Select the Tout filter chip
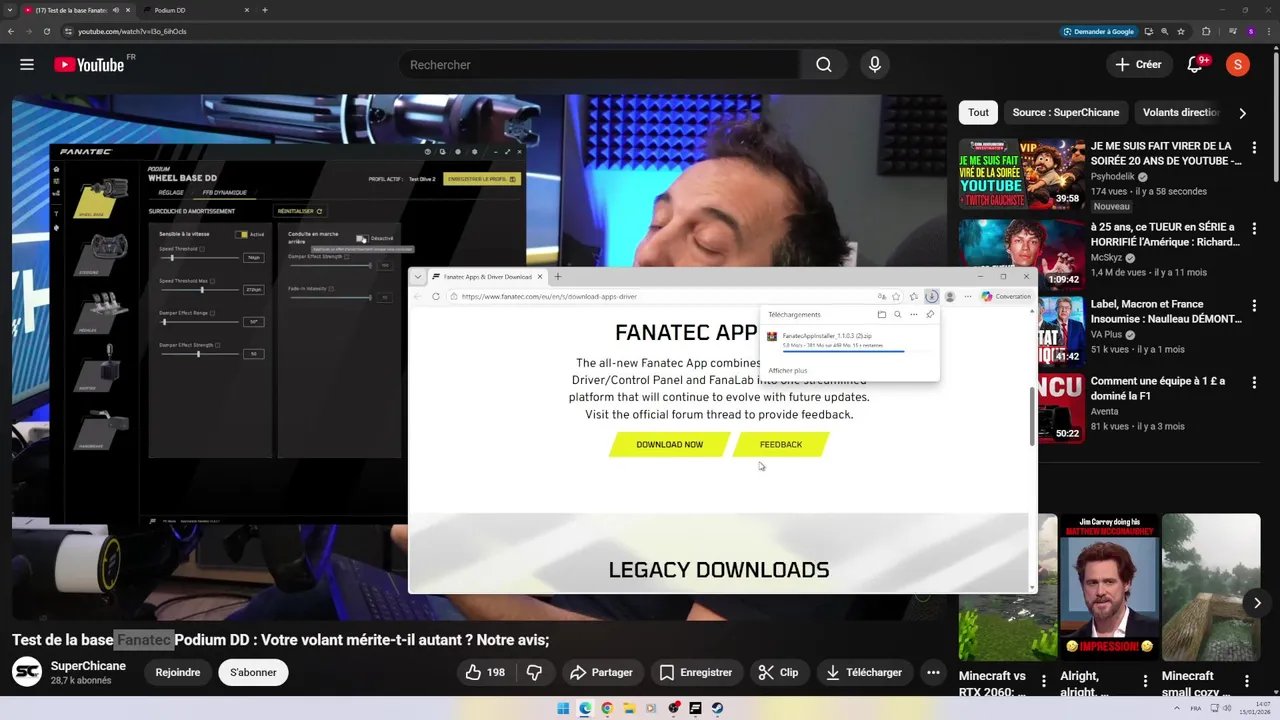 tap(978, 113)
